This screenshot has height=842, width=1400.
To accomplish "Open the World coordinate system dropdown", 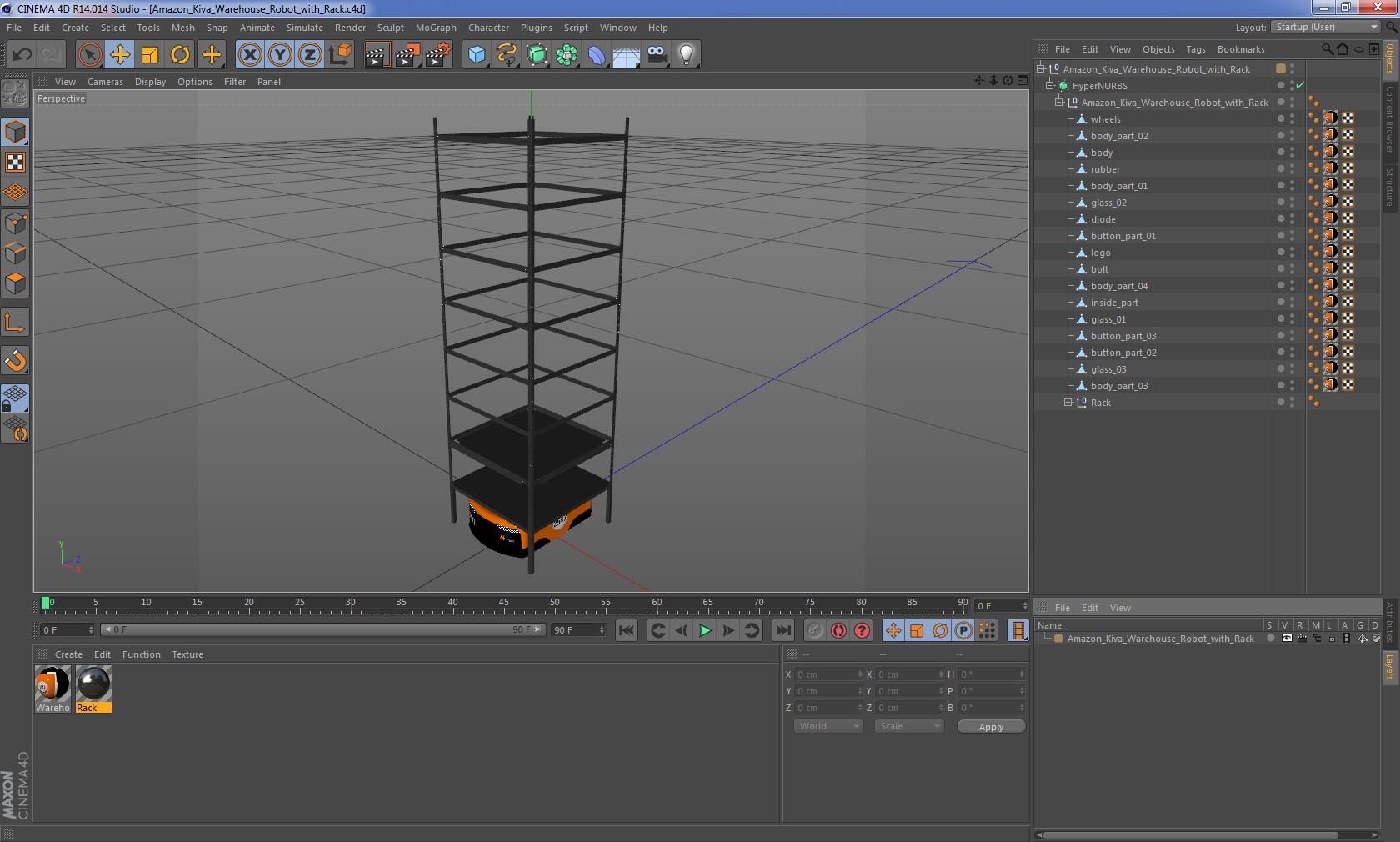I will (827, 726).
